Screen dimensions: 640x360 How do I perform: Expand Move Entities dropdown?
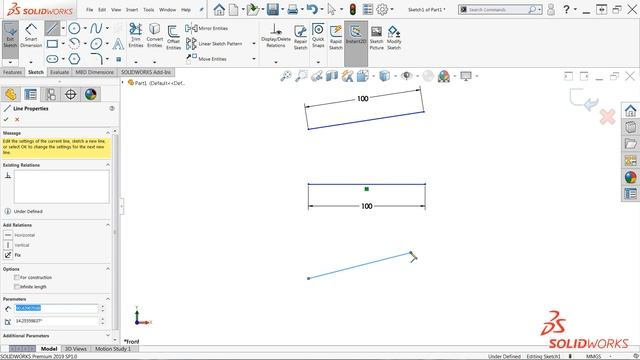(254, 59)
